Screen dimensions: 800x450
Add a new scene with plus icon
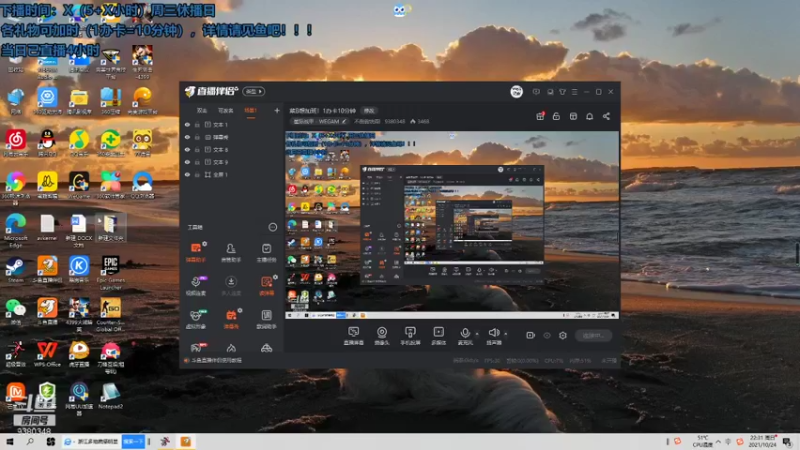[x=277, y=110]
